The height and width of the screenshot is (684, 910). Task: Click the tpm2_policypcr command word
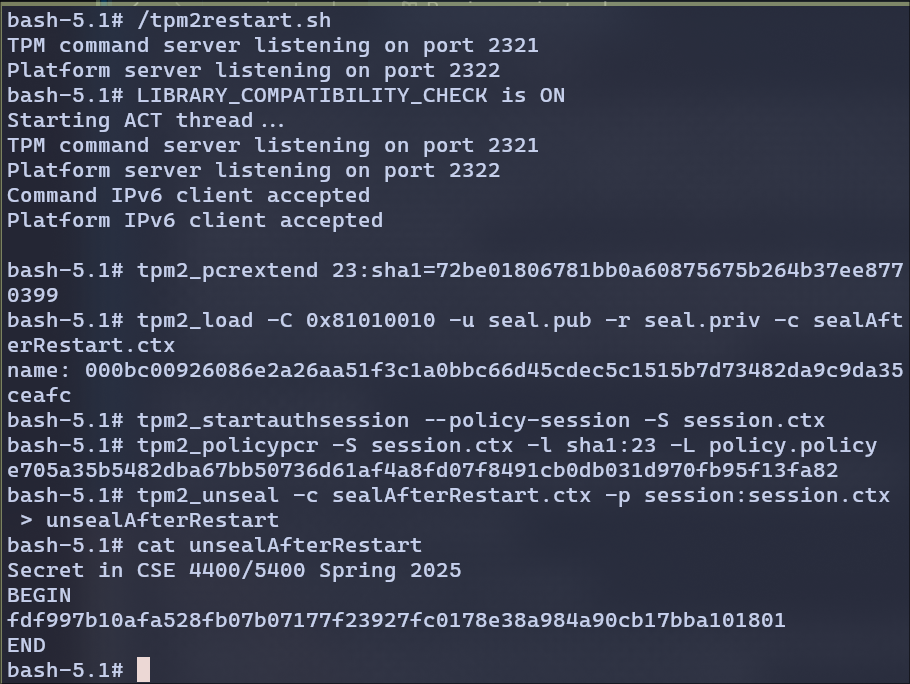[228, 446]
